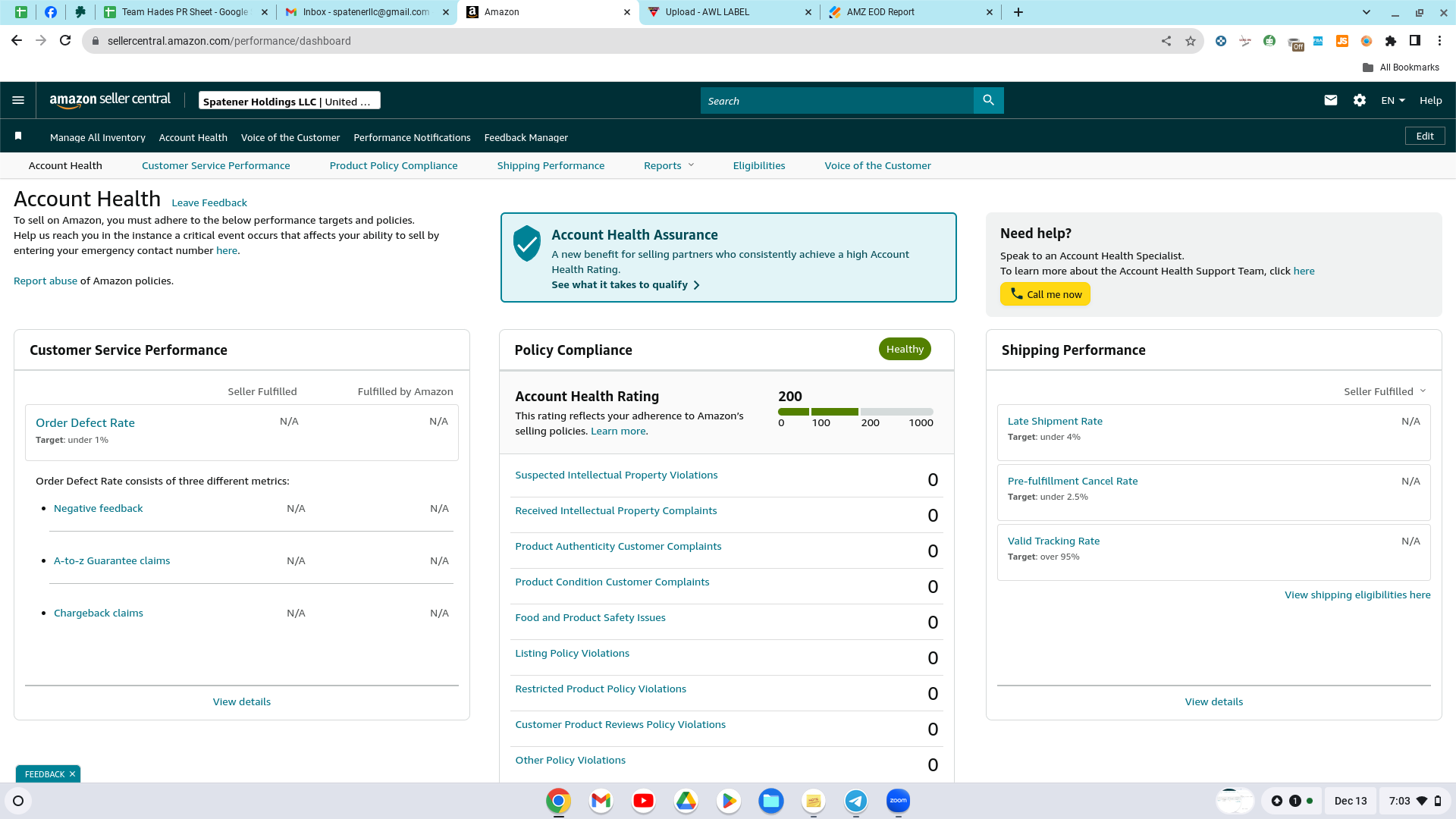1456x819 pixels.
Task: Open Play Store from the shelf
Action: tap(728, 801)
